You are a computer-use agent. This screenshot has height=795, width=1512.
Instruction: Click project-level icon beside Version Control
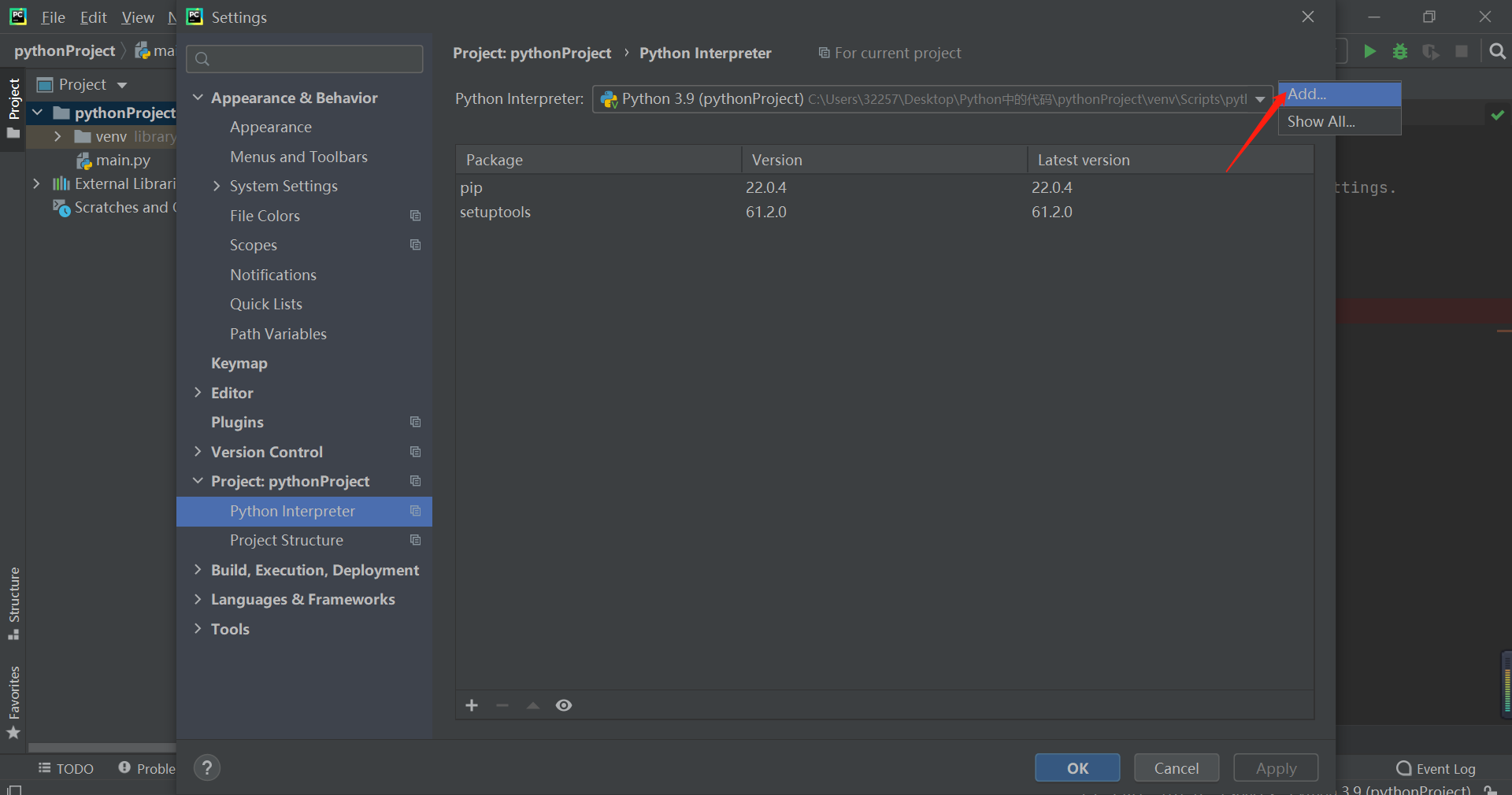point(415,452)
